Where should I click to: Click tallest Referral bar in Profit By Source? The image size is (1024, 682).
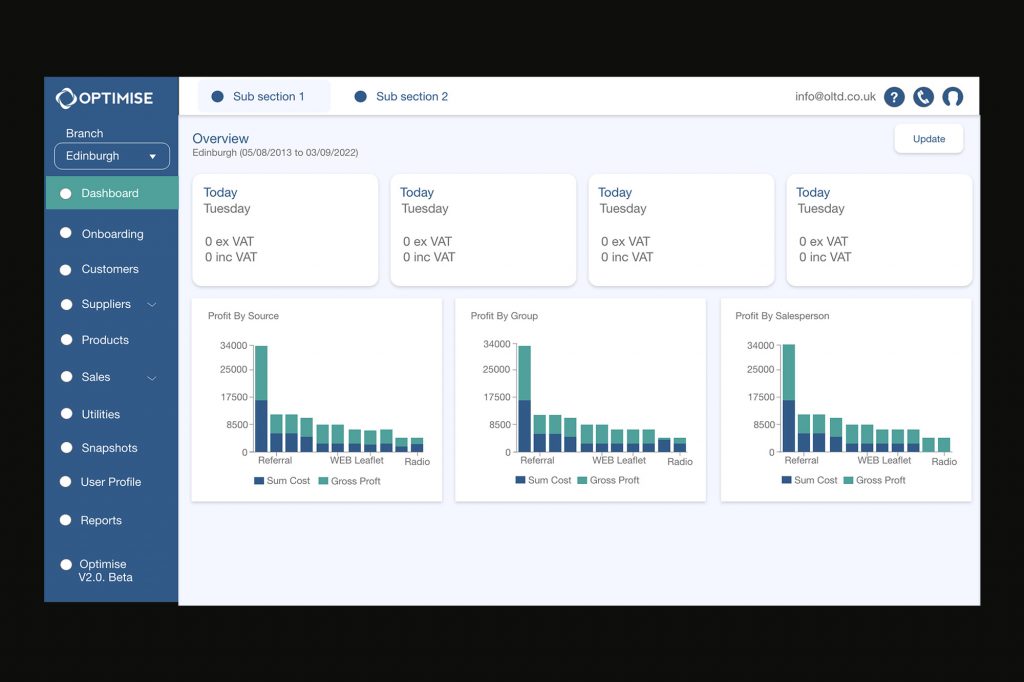261,398
